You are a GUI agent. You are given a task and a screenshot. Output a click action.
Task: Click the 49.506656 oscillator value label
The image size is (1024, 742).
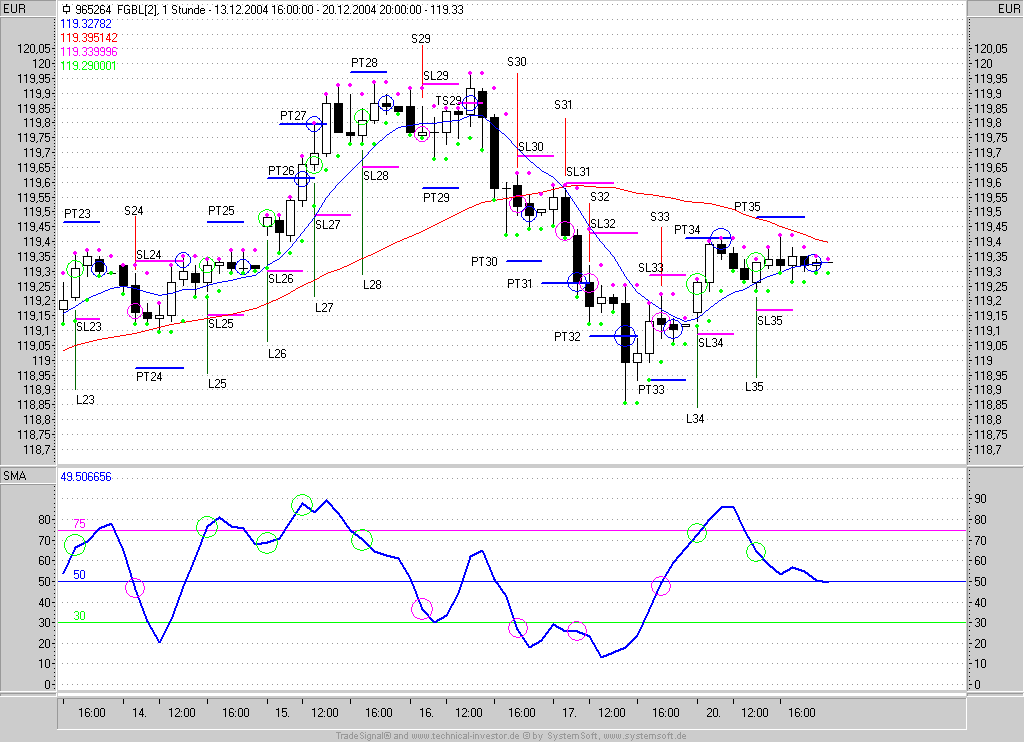pyautogui.click(x=86, y=477)
